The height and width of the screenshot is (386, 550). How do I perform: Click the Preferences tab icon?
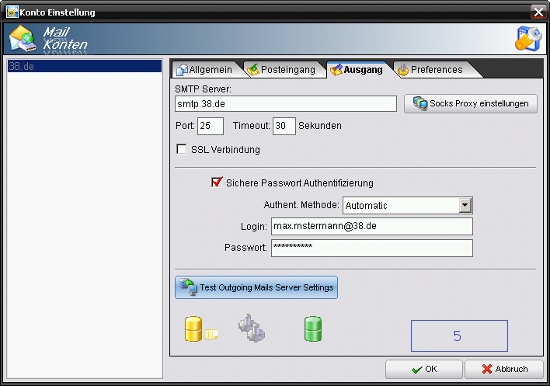coord(403,70)
